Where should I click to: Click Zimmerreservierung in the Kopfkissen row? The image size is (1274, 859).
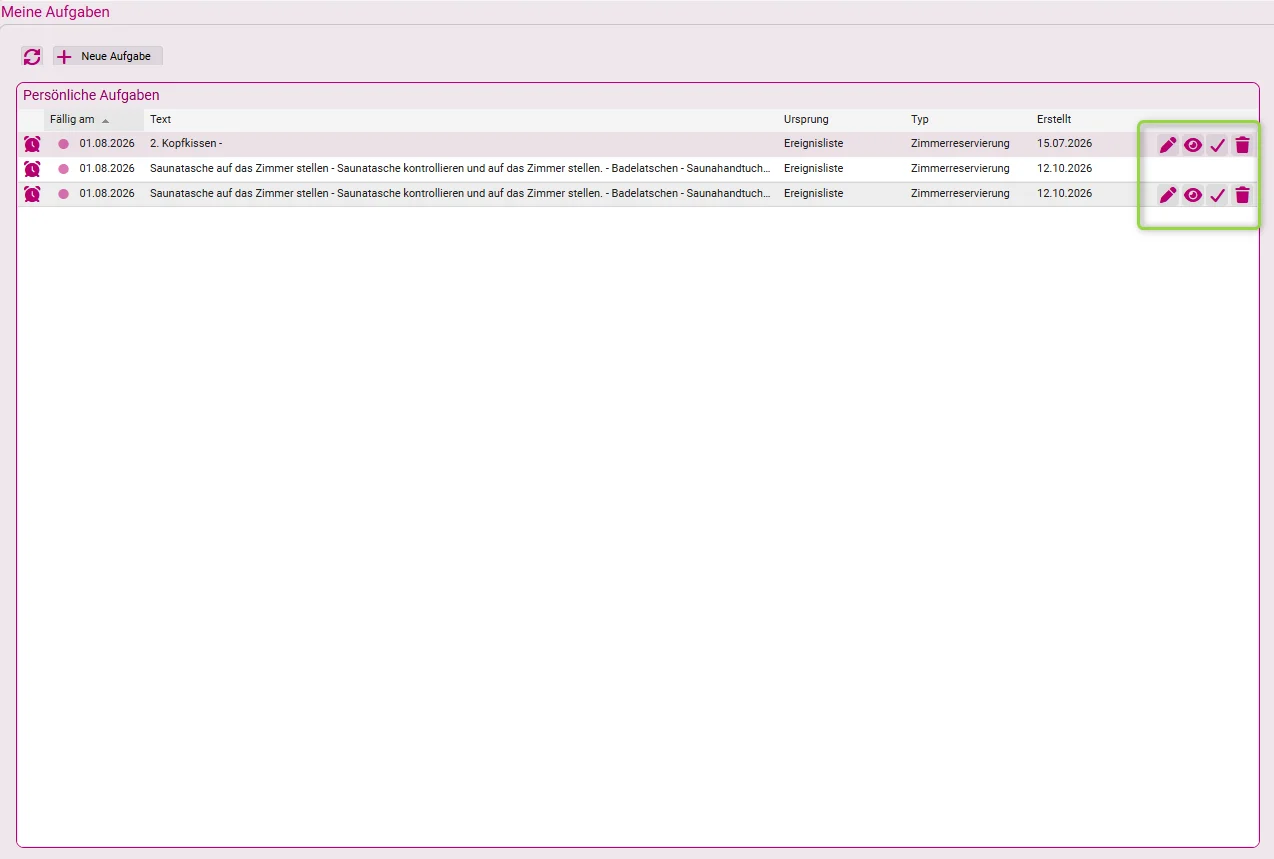pos(960,144)
